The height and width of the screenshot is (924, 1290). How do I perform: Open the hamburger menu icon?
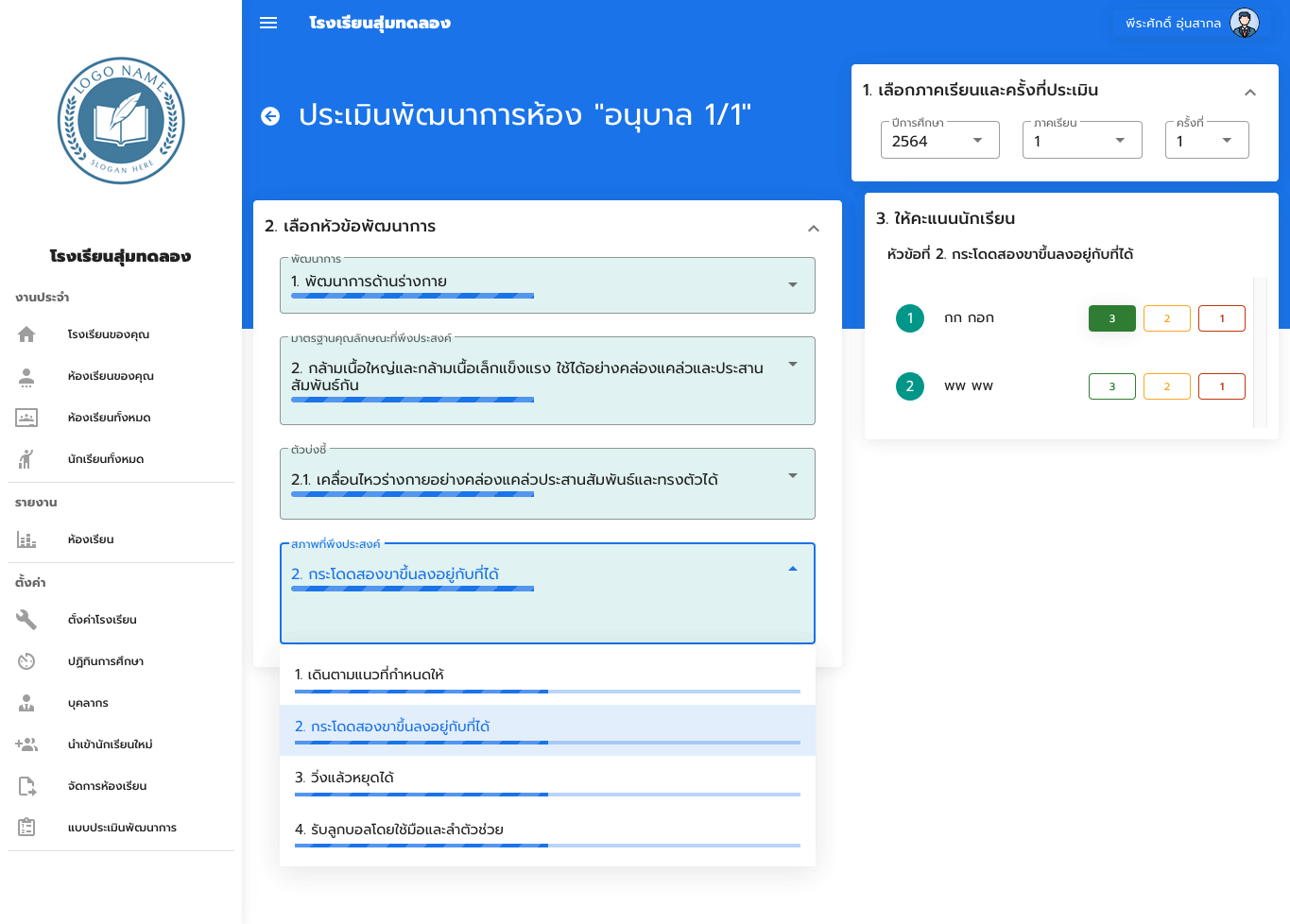tap(268, 23)
